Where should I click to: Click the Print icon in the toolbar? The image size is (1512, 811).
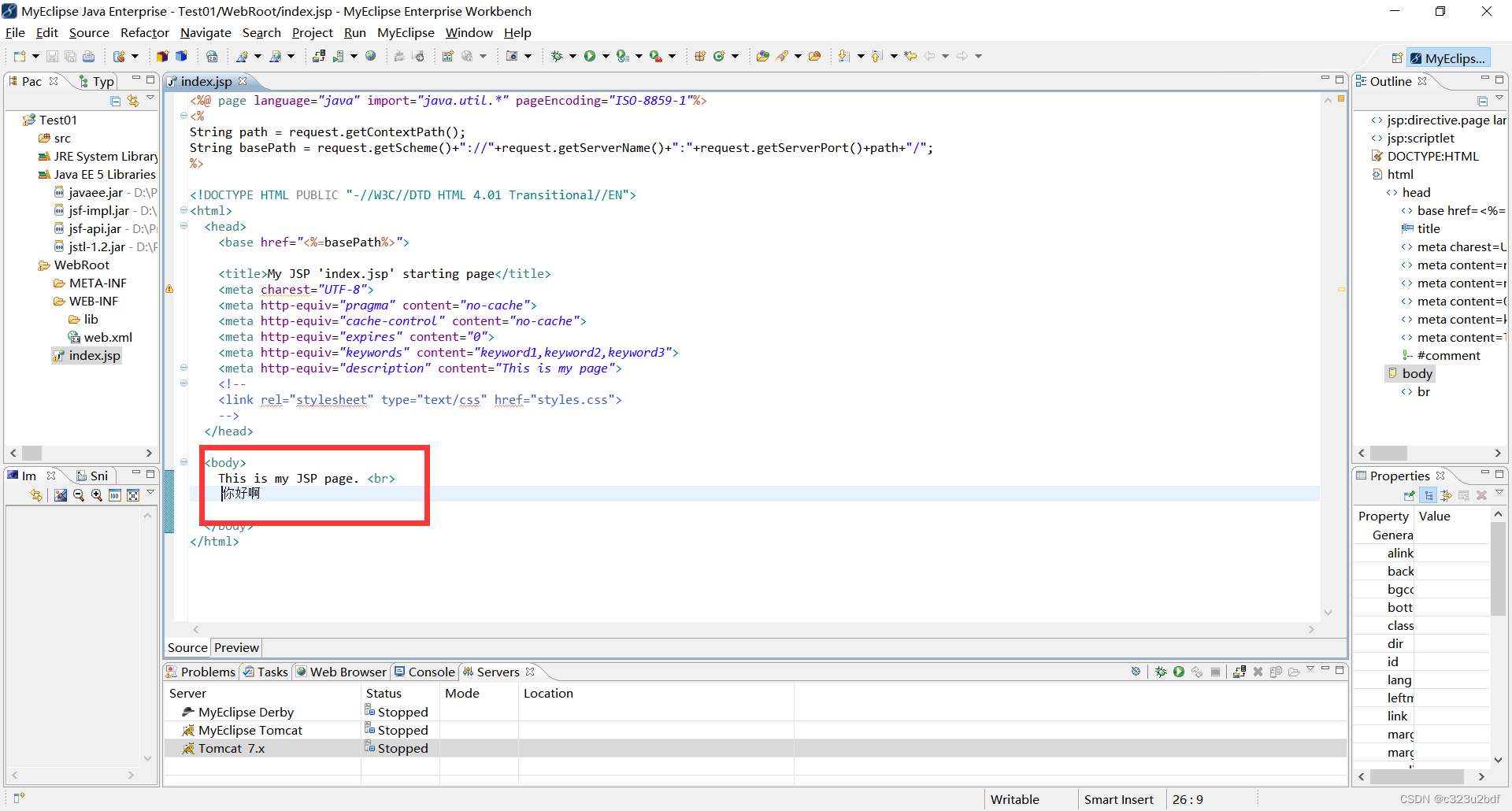[88, 56]
